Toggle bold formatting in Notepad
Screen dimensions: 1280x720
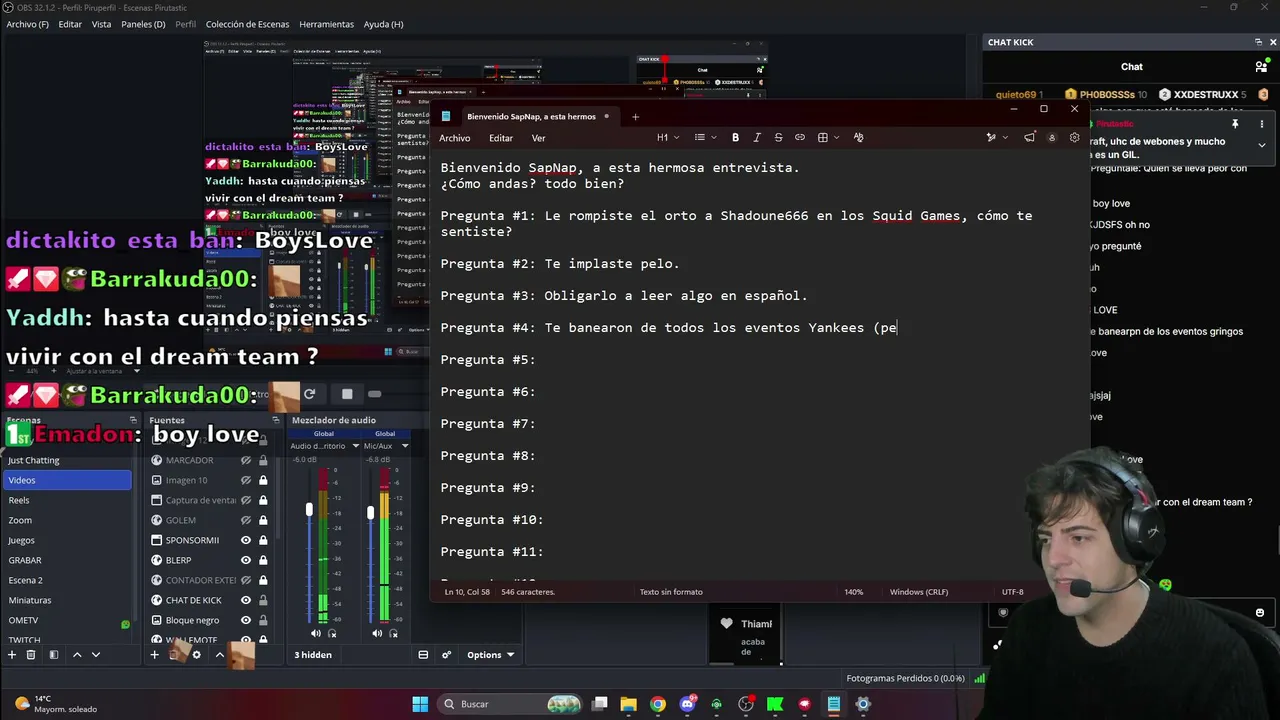[735, 137]
